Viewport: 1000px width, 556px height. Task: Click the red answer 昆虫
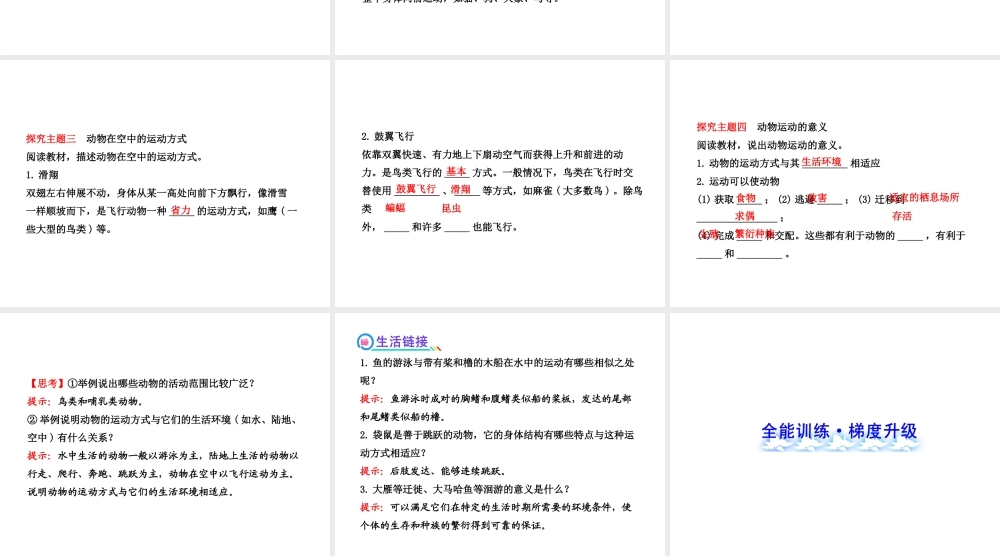[x=452, y=208]
